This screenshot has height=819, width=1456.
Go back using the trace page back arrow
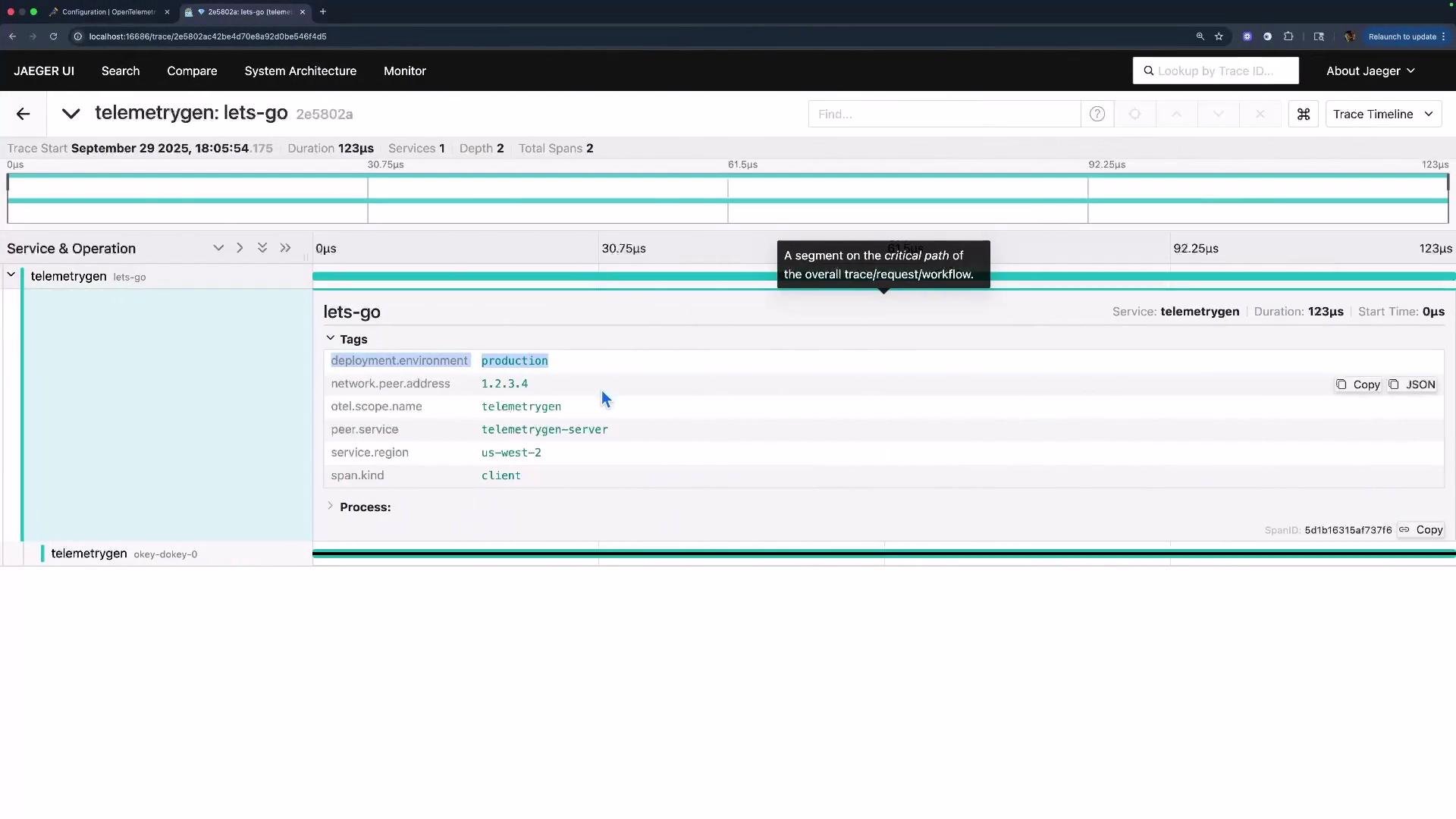point(23,114)
